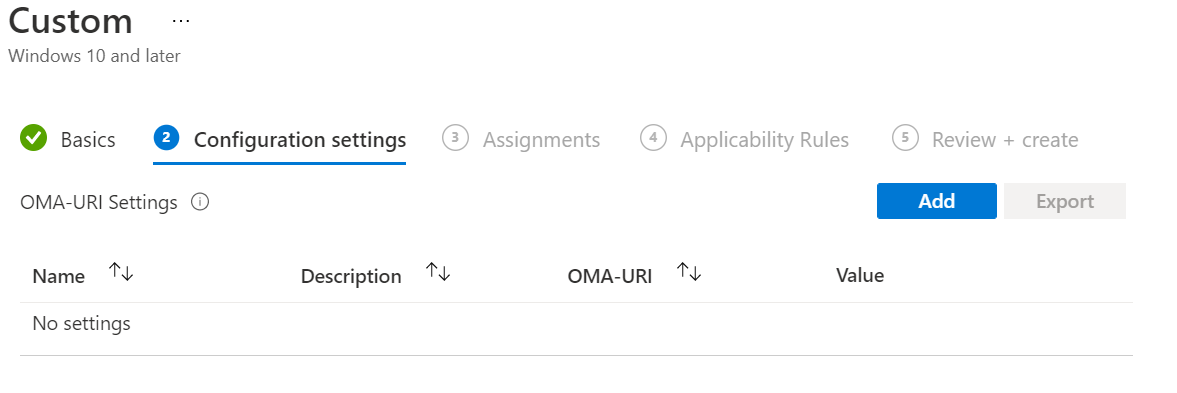The image size is (1177, 393).
Task: Go to the Basics tab
Action: (88, 140)
